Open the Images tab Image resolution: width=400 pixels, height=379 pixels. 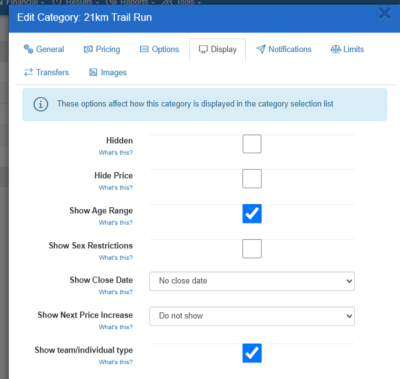[x=108, y=72]
